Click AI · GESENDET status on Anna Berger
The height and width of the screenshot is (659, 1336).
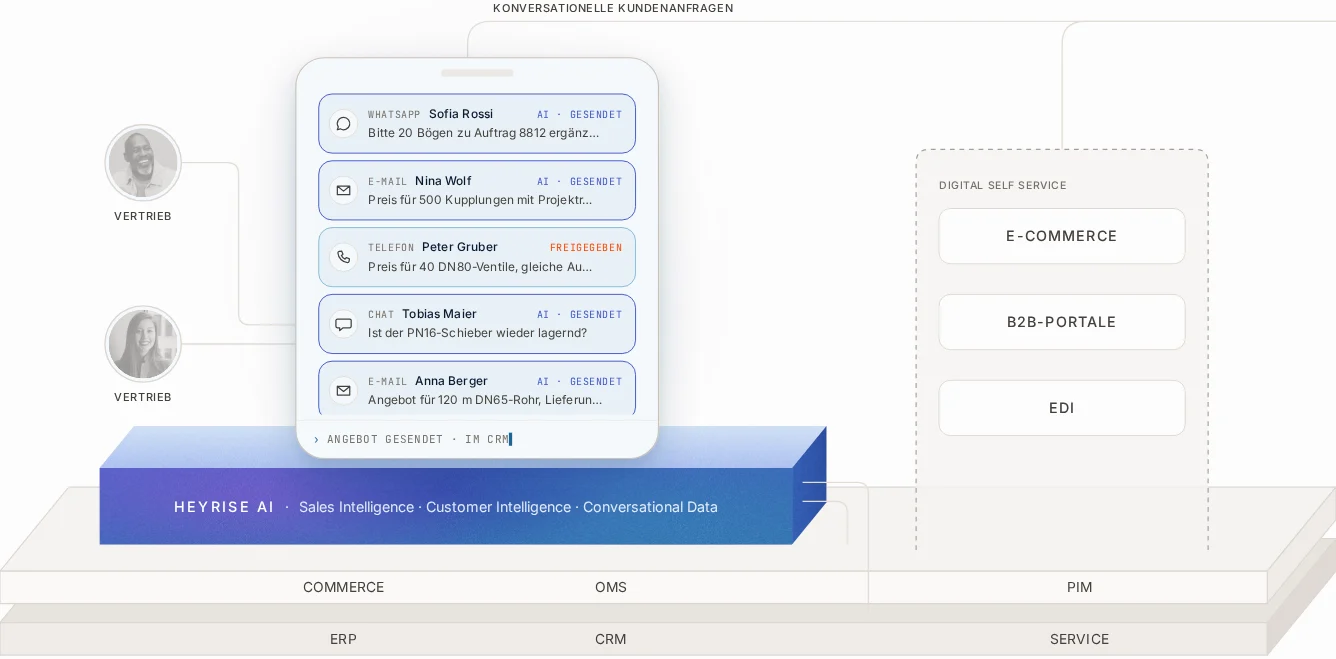579,382
